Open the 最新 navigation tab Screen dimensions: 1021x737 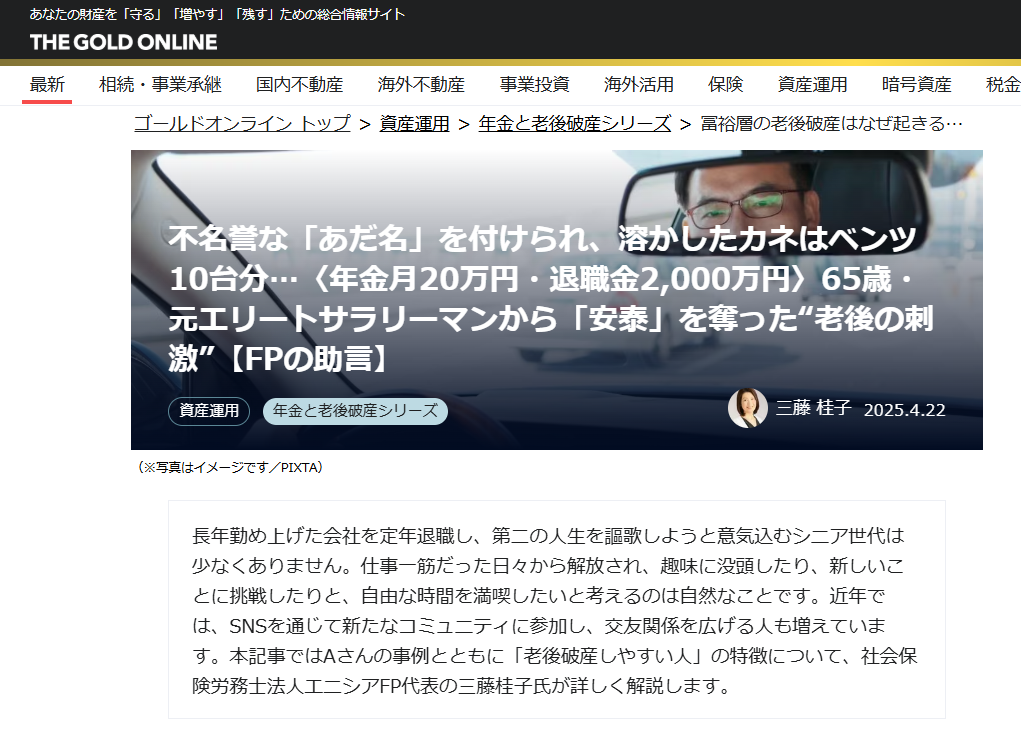tap(47, 85)
